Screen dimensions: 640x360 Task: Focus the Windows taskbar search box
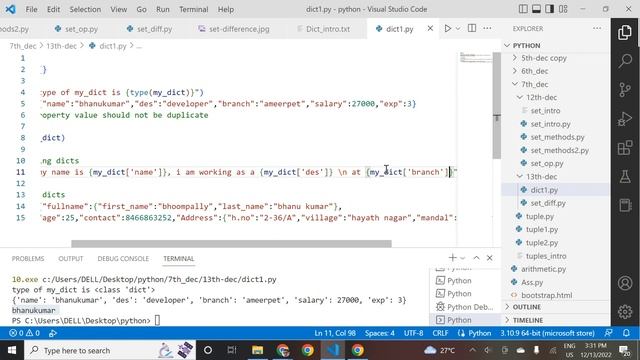point(110,350)
